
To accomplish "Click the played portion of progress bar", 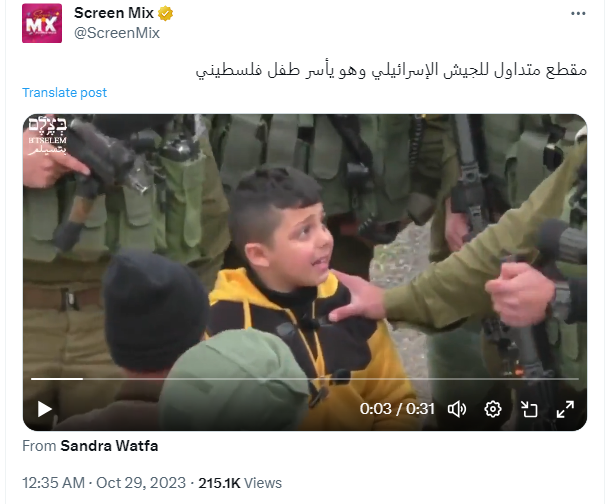I will [x=57, y=378].
